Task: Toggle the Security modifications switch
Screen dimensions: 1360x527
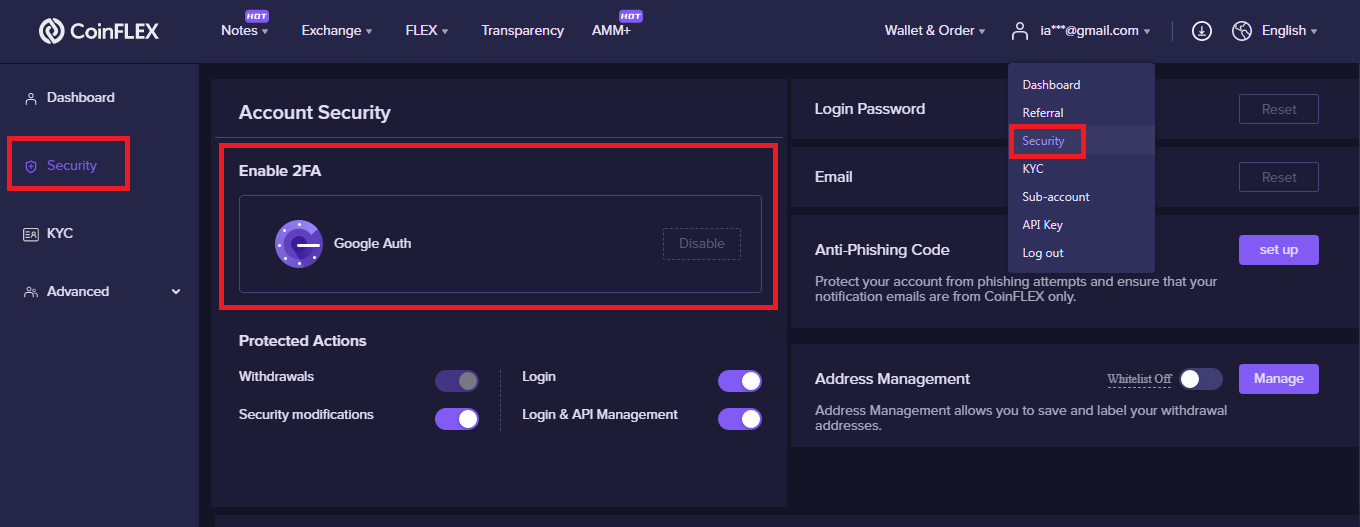Action: tap(457, 419)
